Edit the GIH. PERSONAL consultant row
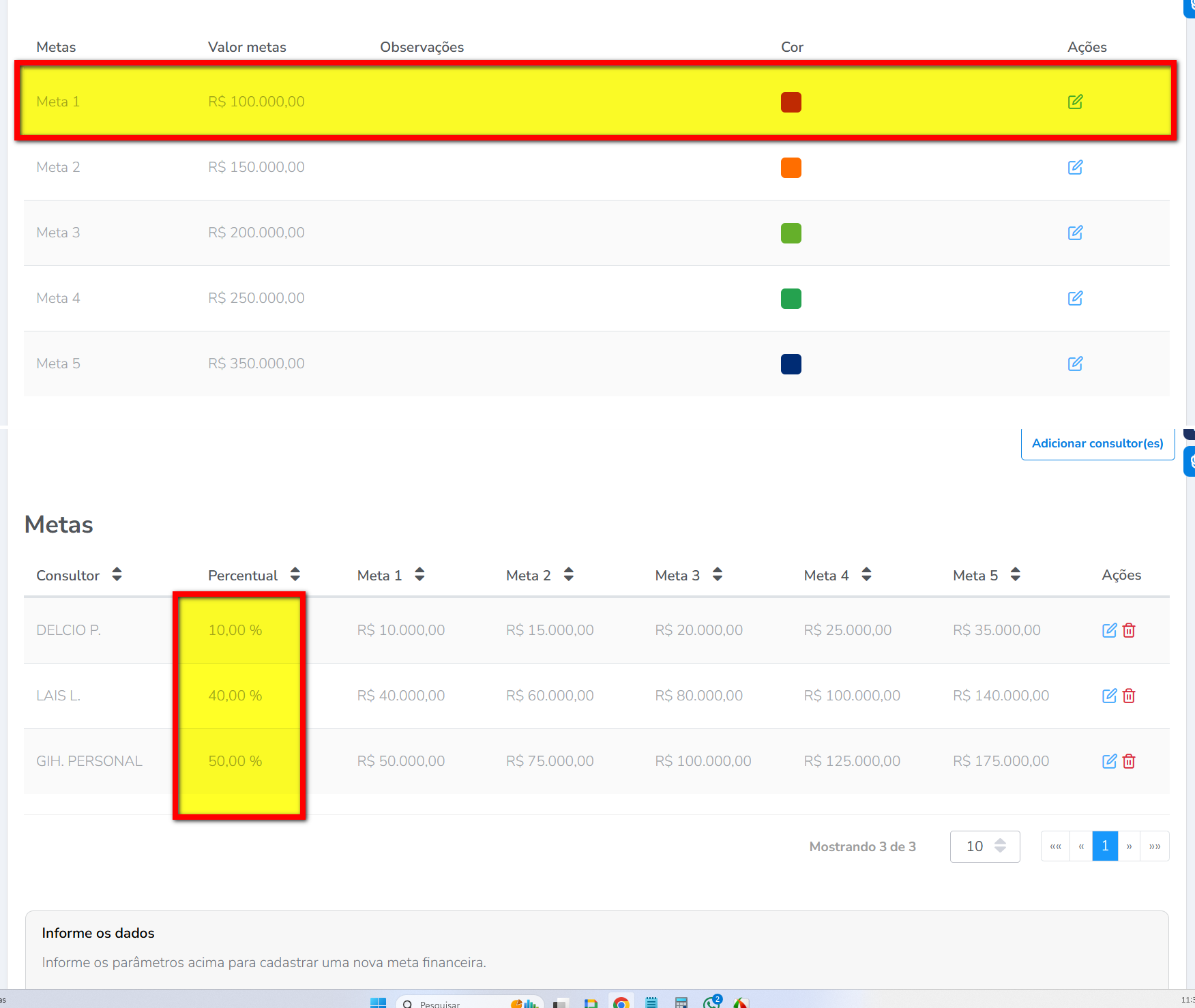The image size is (1195, 1008). click(x=1109, y=761)
